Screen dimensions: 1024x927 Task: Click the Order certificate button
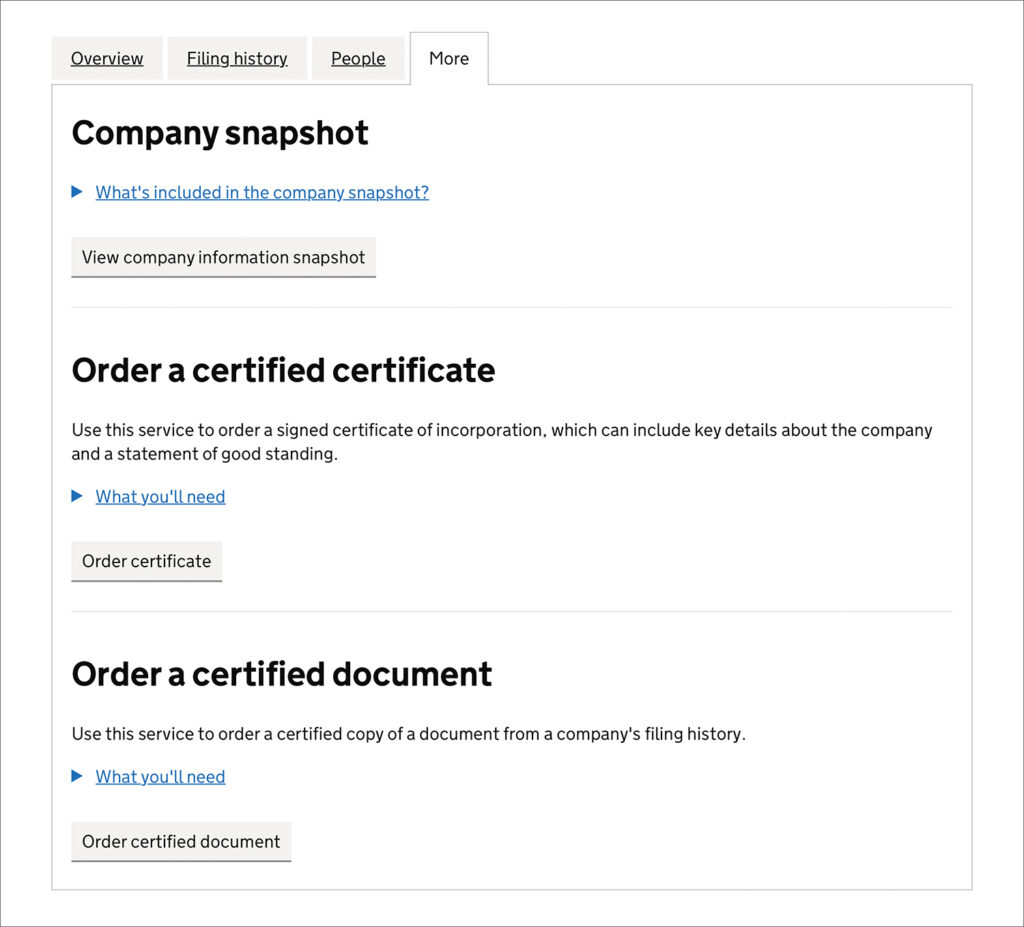point(146,561)
